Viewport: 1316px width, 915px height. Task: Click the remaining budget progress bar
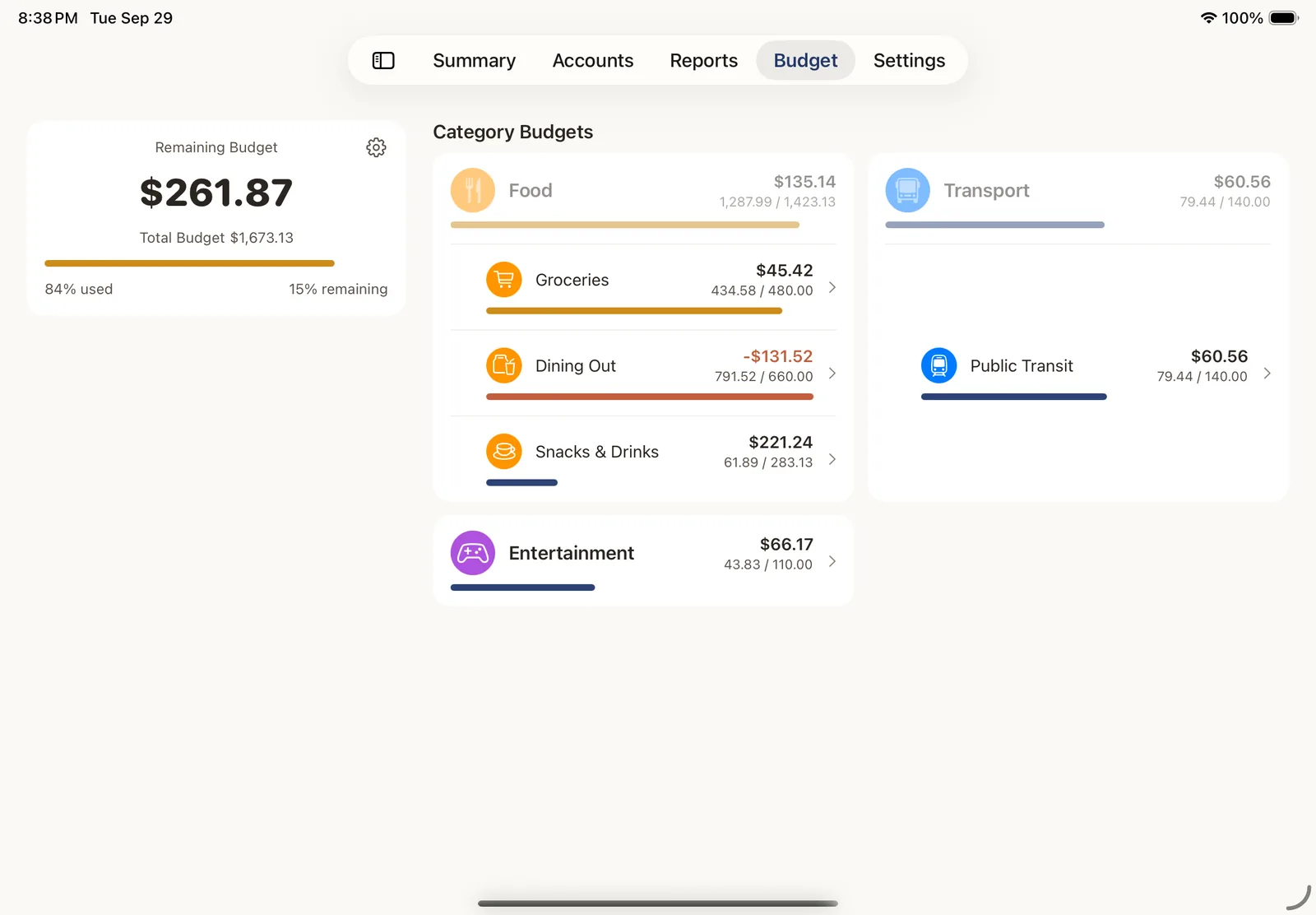pos(190,263)
